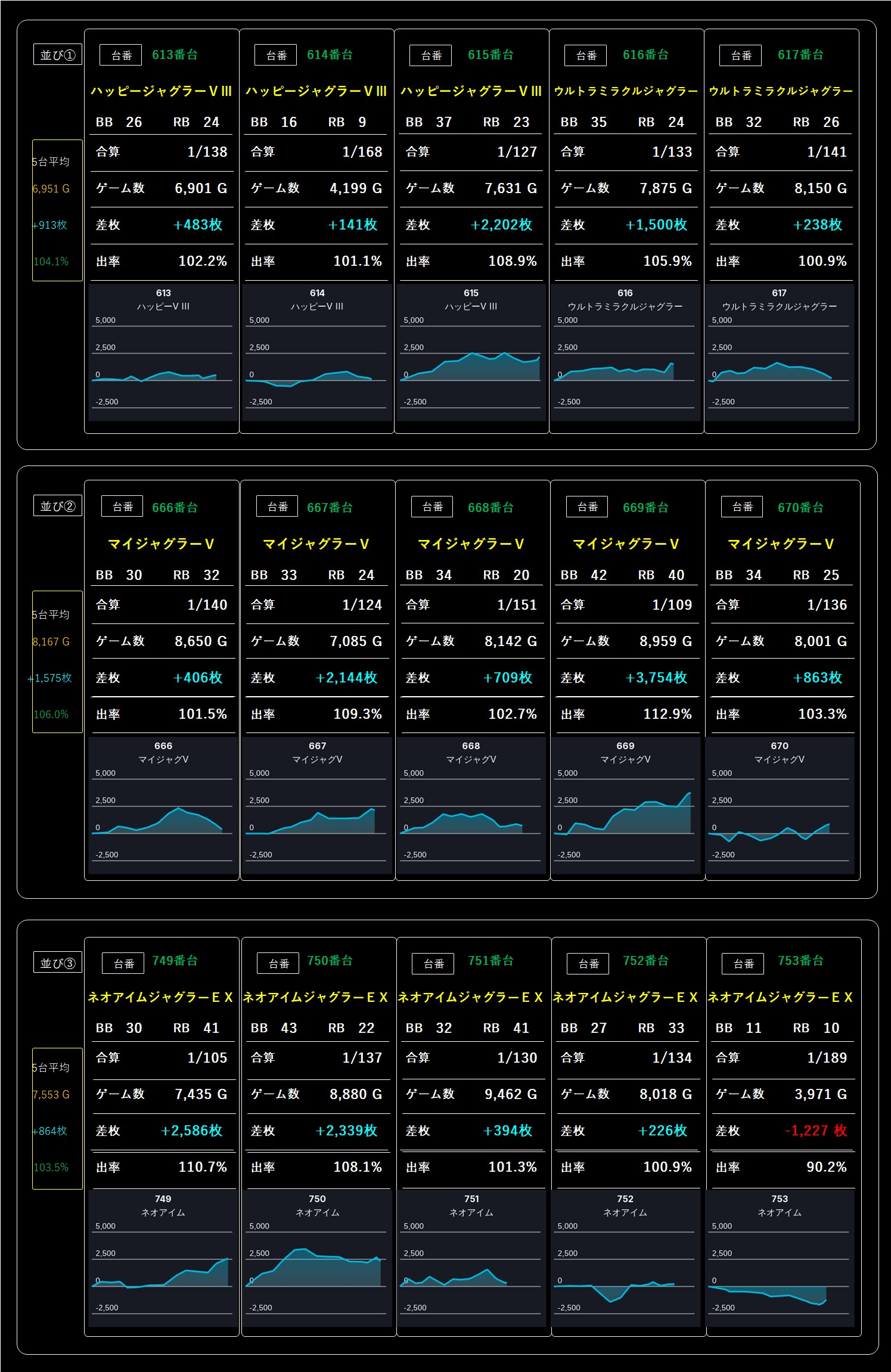Click the +3,754枚 difference value
The width and height of the screenshot is (891, 1372).
tap(656, 678)
